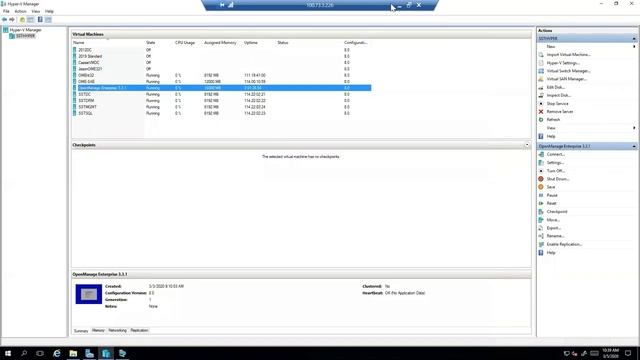Collapse OpenManage Enterprise actions section arrow
The height and width of the screenshot is (360, 640).
(634, 146)
